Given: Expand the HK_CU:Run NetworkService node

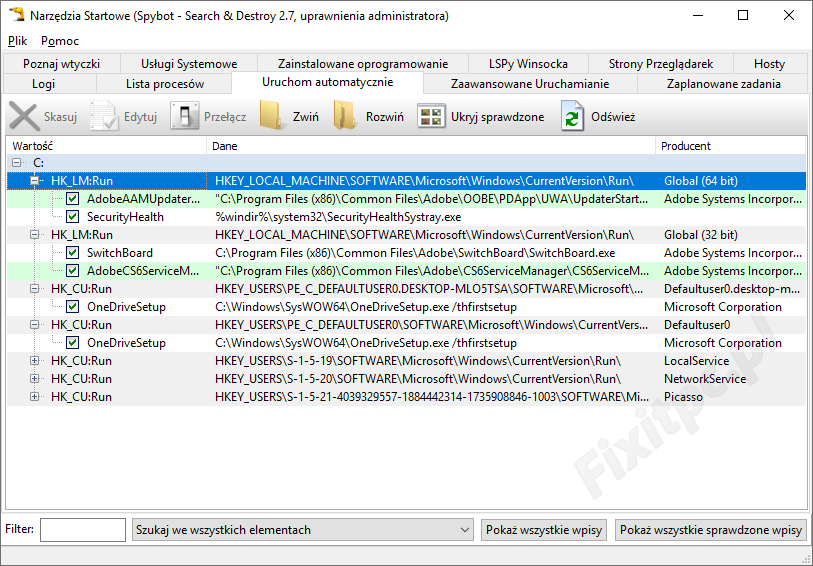Looking at the screenshot, I should point(35,379).
